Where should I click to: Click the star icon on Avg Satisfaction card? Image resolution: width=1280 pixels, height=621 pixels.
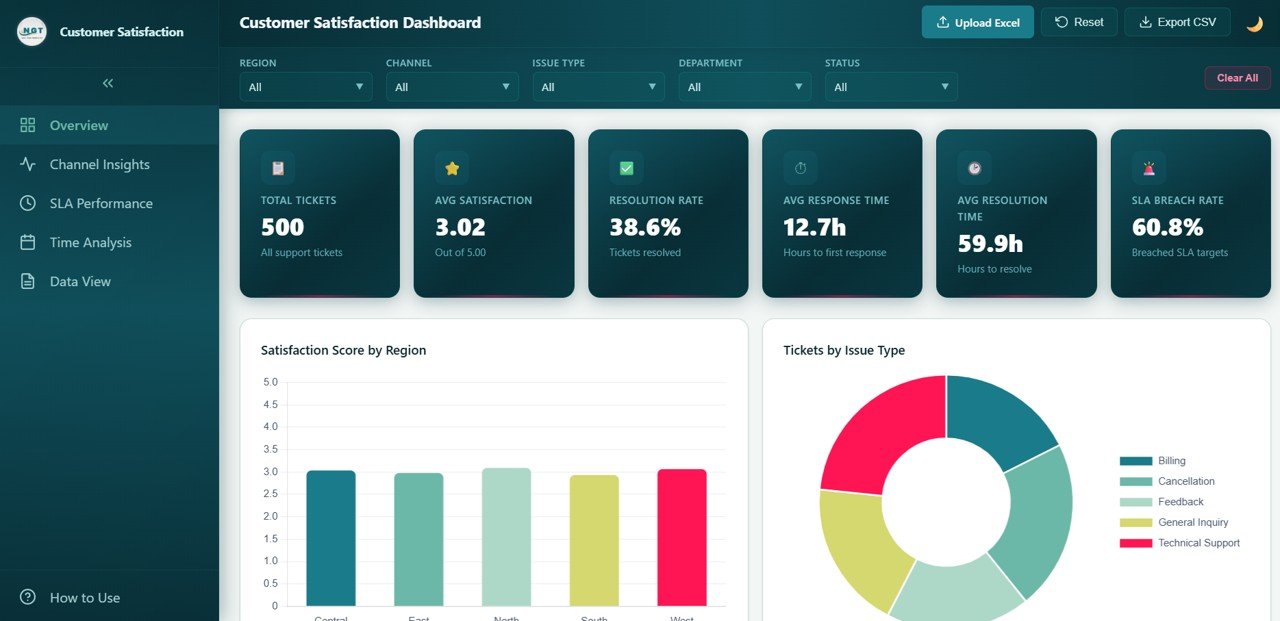coord(451,167)
